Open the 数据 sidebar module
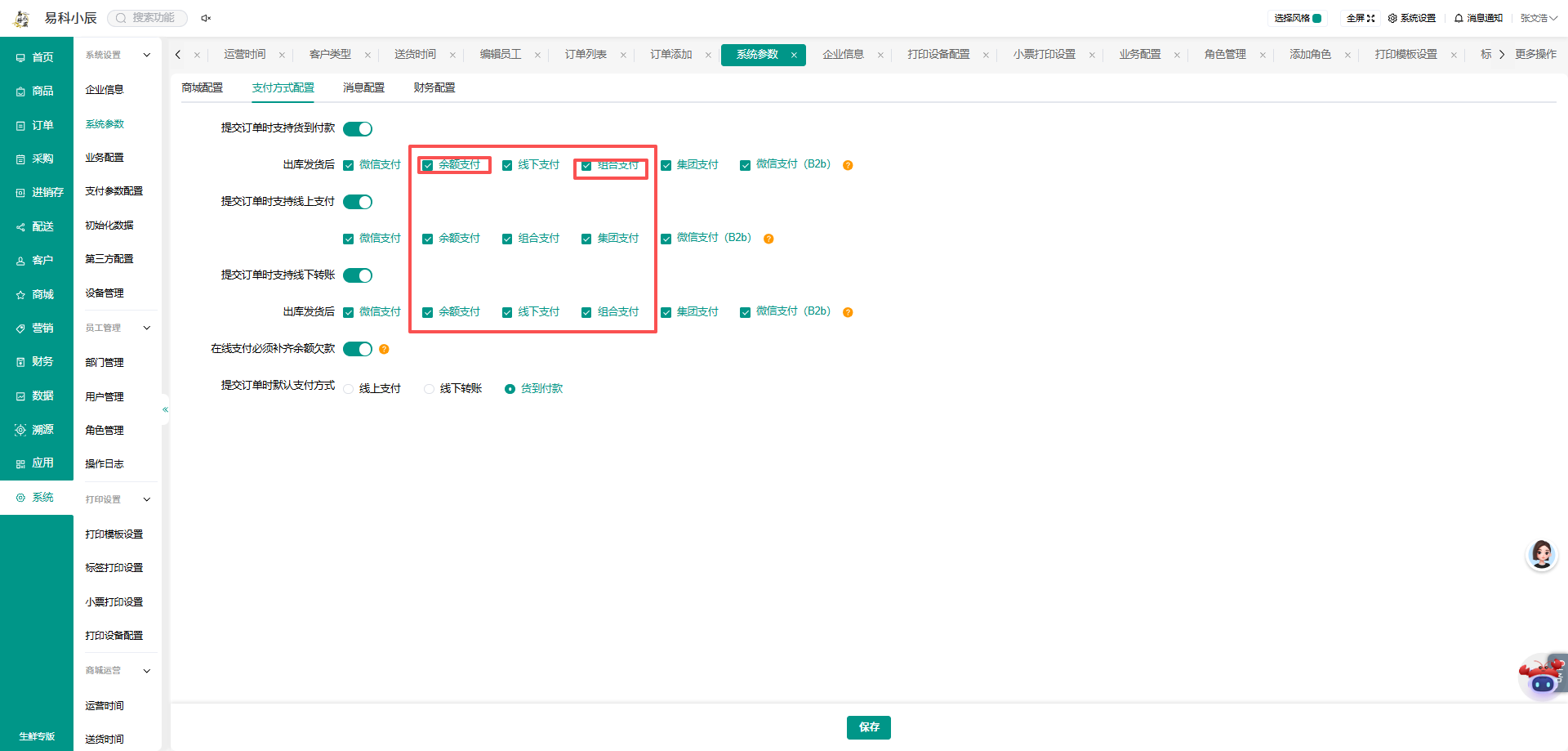1568x751 pixels. tap(36, 396)
